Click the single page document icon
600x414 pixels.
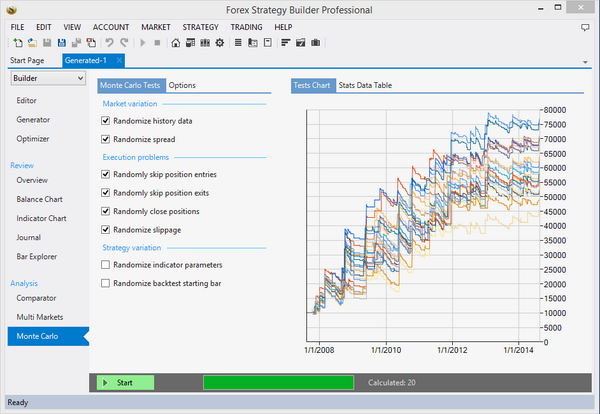coord(267,42)
